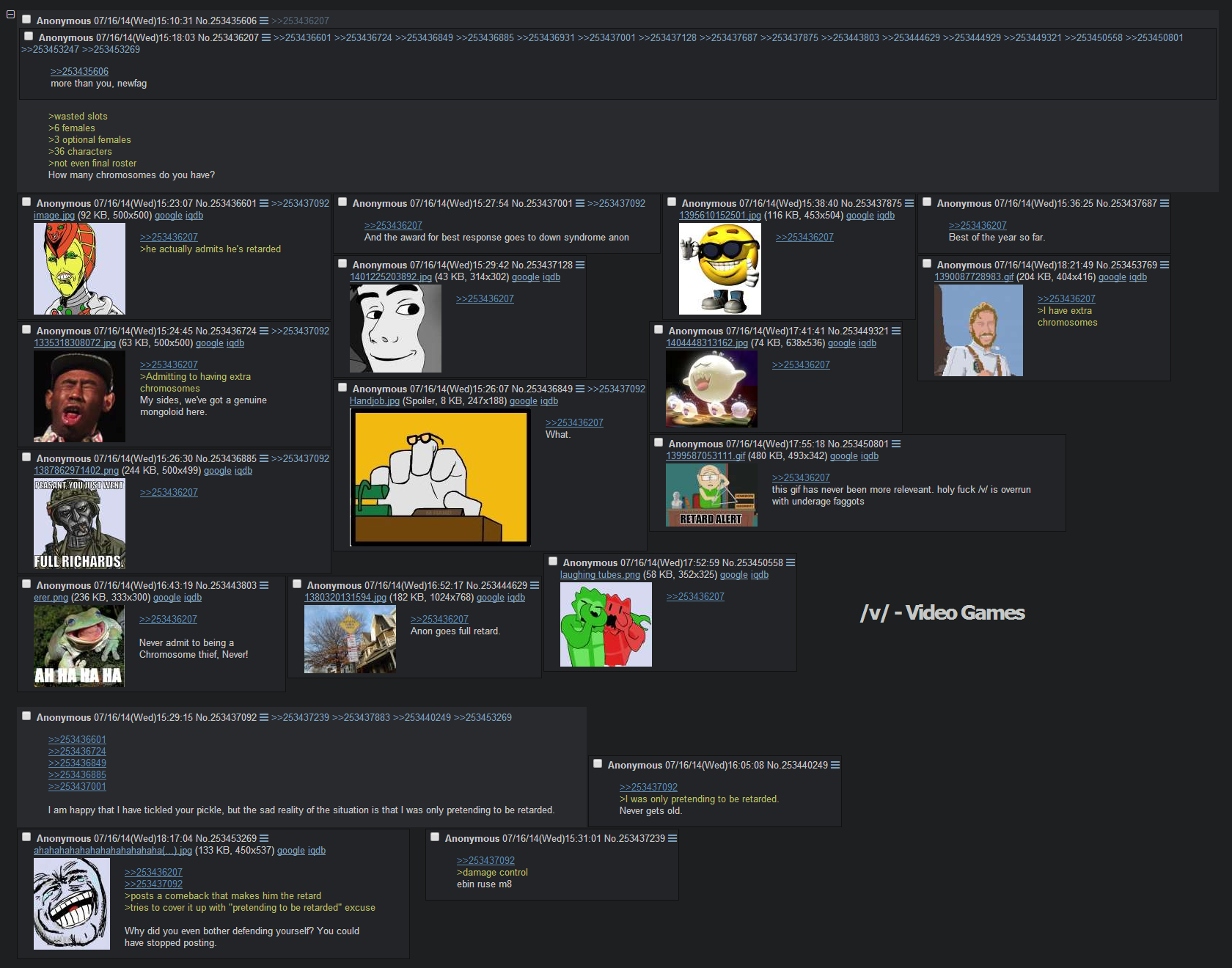
Task: Open post menu icon for No.253449321
Action: [896, 331]
